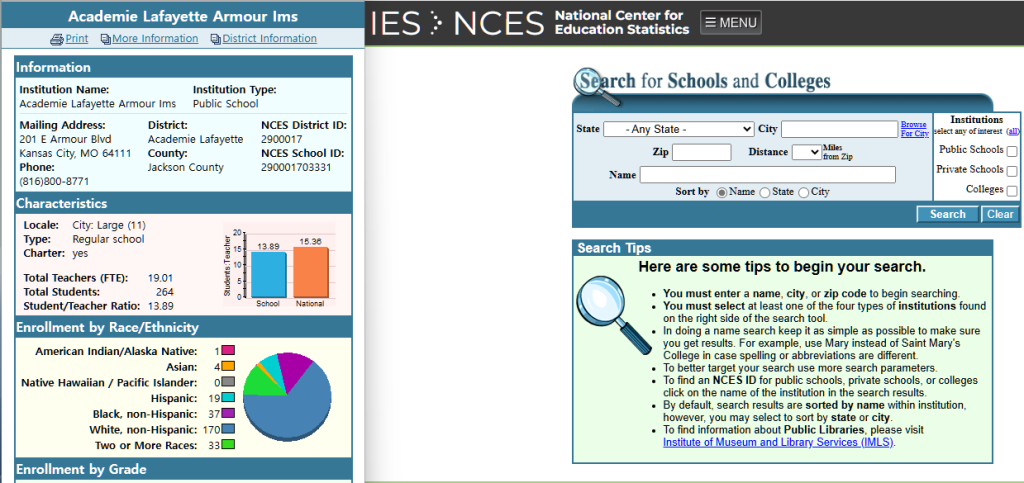Click the IES NCES logo

pyautogui.click(x=457, y=23)
